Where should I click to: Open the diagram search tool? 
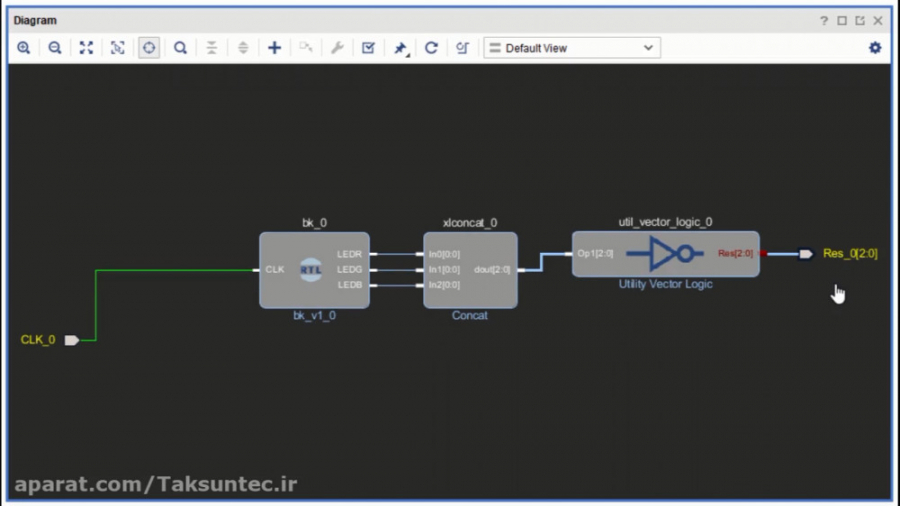180,48
